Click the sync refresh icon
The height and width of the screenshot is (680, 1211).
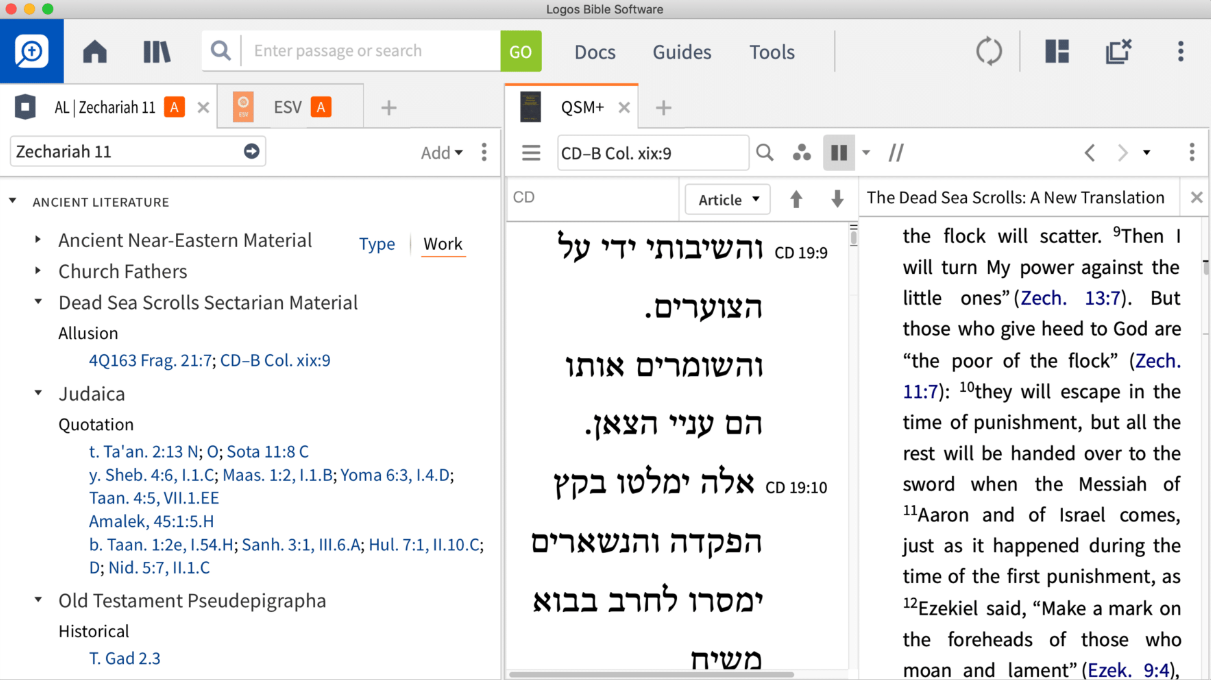click(989, 51)
